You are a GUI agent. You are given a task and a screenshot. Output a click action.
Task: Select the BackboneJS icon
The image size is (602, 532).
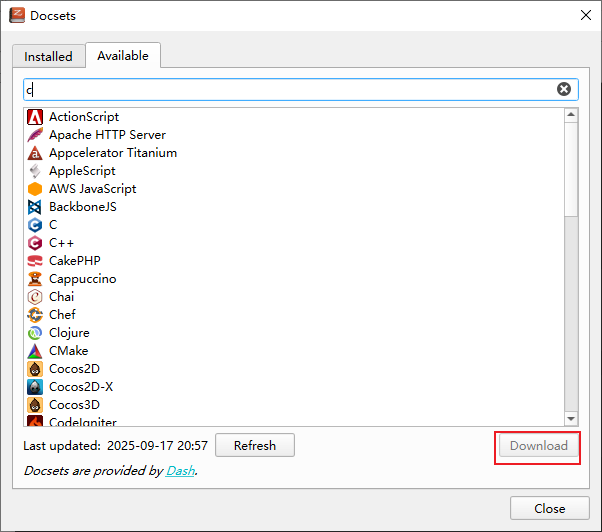point(35,207)
